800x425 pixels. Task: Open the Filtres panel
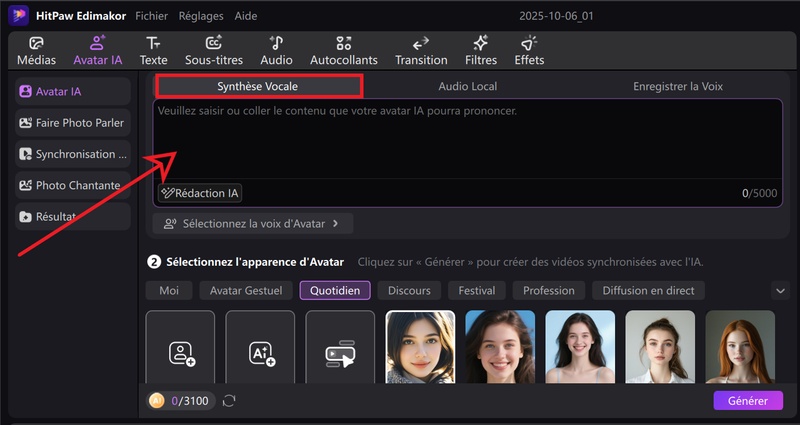(481, 50)
